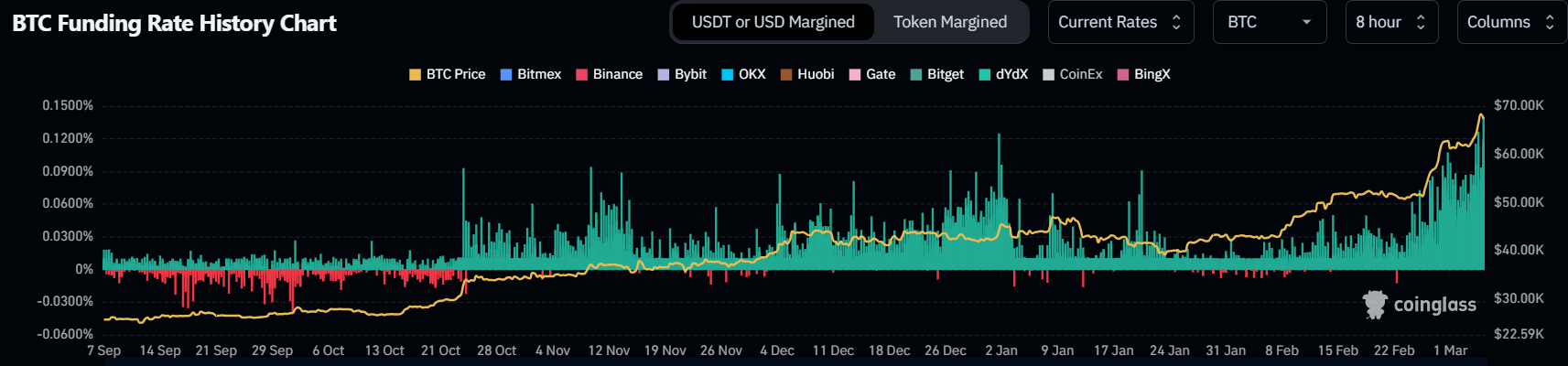Open the 8 hour interval dropdown
Screen dimensions: 1568x366
(1391, 22)
